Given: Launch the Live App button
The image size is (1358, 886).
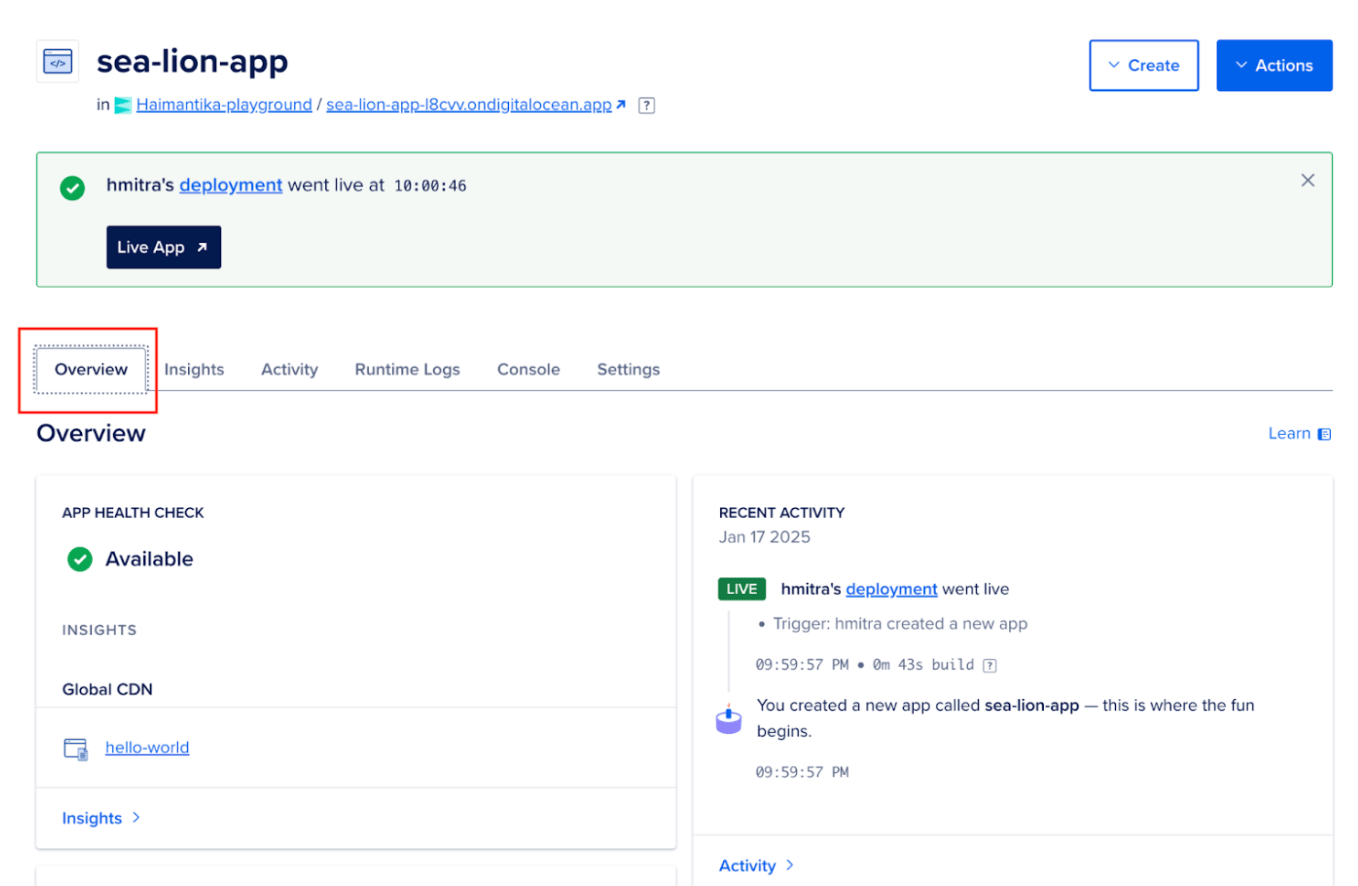Looking at the screenshot, I should (164, 247).
